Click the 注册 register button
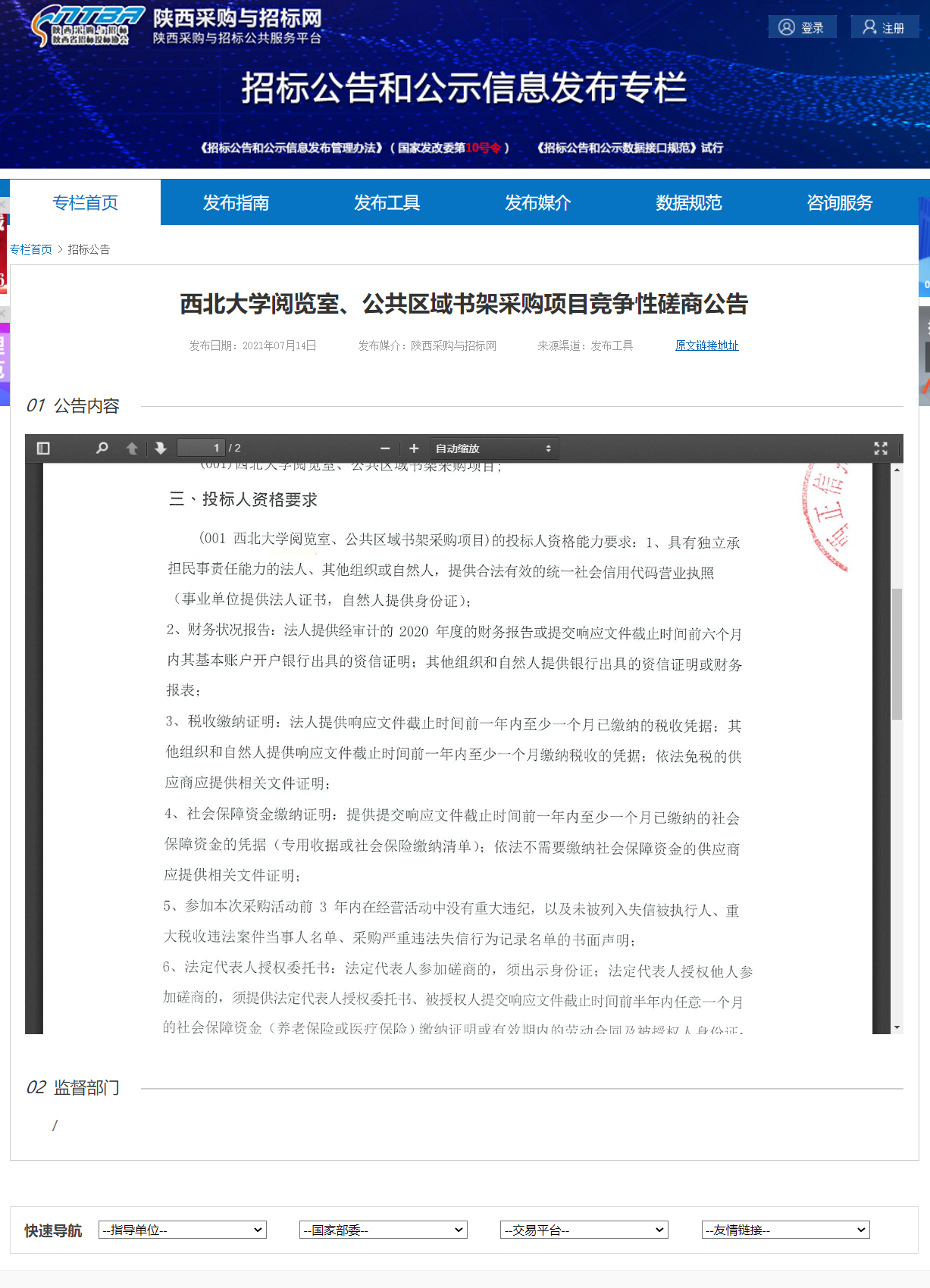The height and width of the screenshot is (1288, 930). pyautogui.click(x=884, y=27)
